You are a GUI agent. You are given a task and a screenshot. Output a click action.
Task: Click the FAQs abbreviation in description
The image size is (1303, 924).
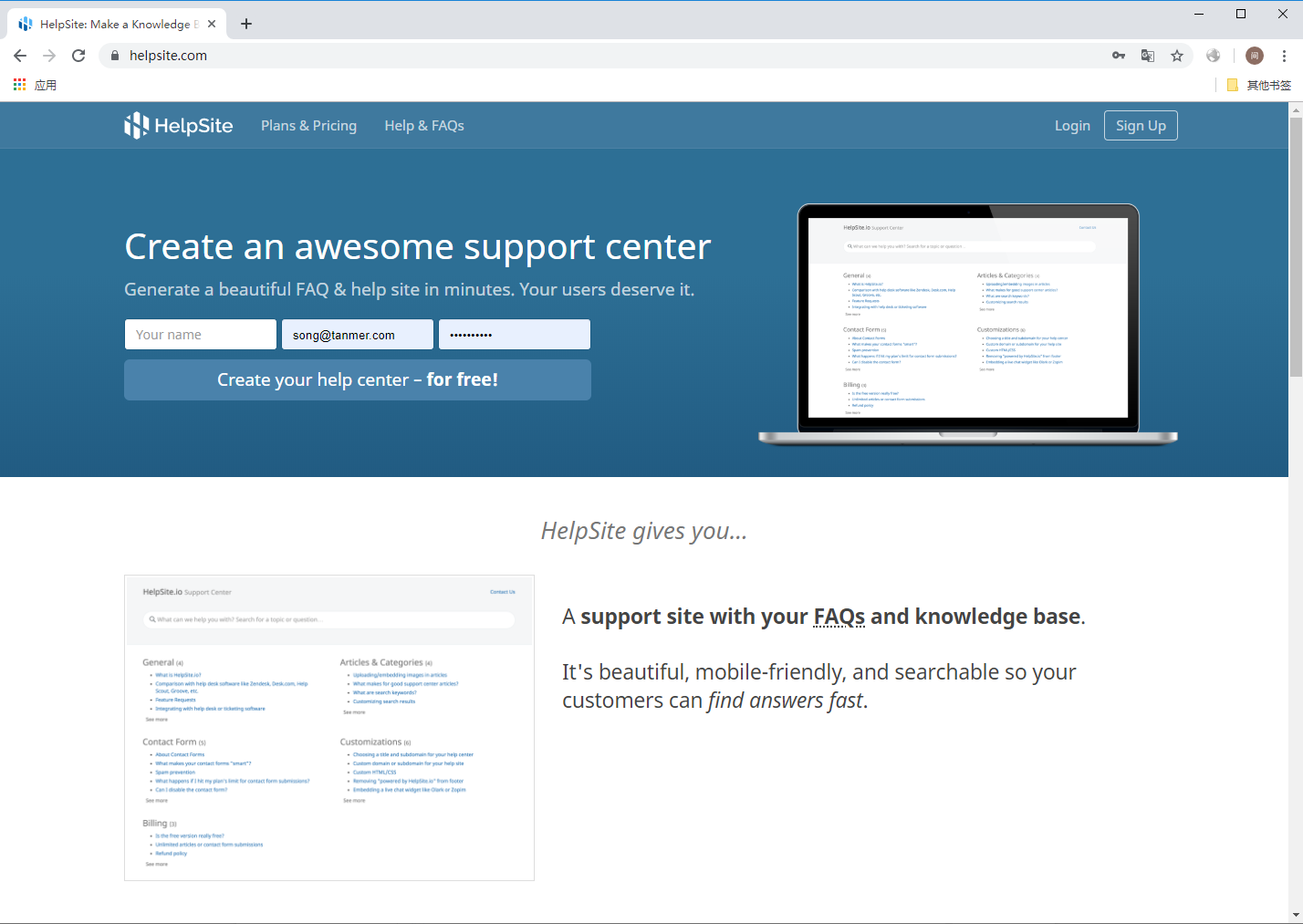[x=839, y=617]
